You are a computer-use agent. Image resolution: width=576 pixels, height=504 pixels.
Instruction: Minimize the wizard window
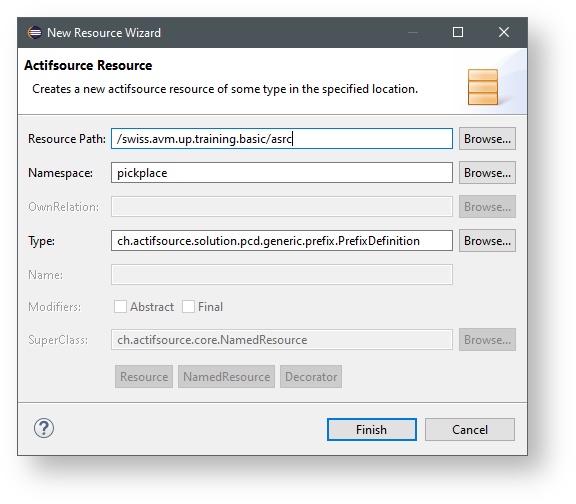(413, 32)
